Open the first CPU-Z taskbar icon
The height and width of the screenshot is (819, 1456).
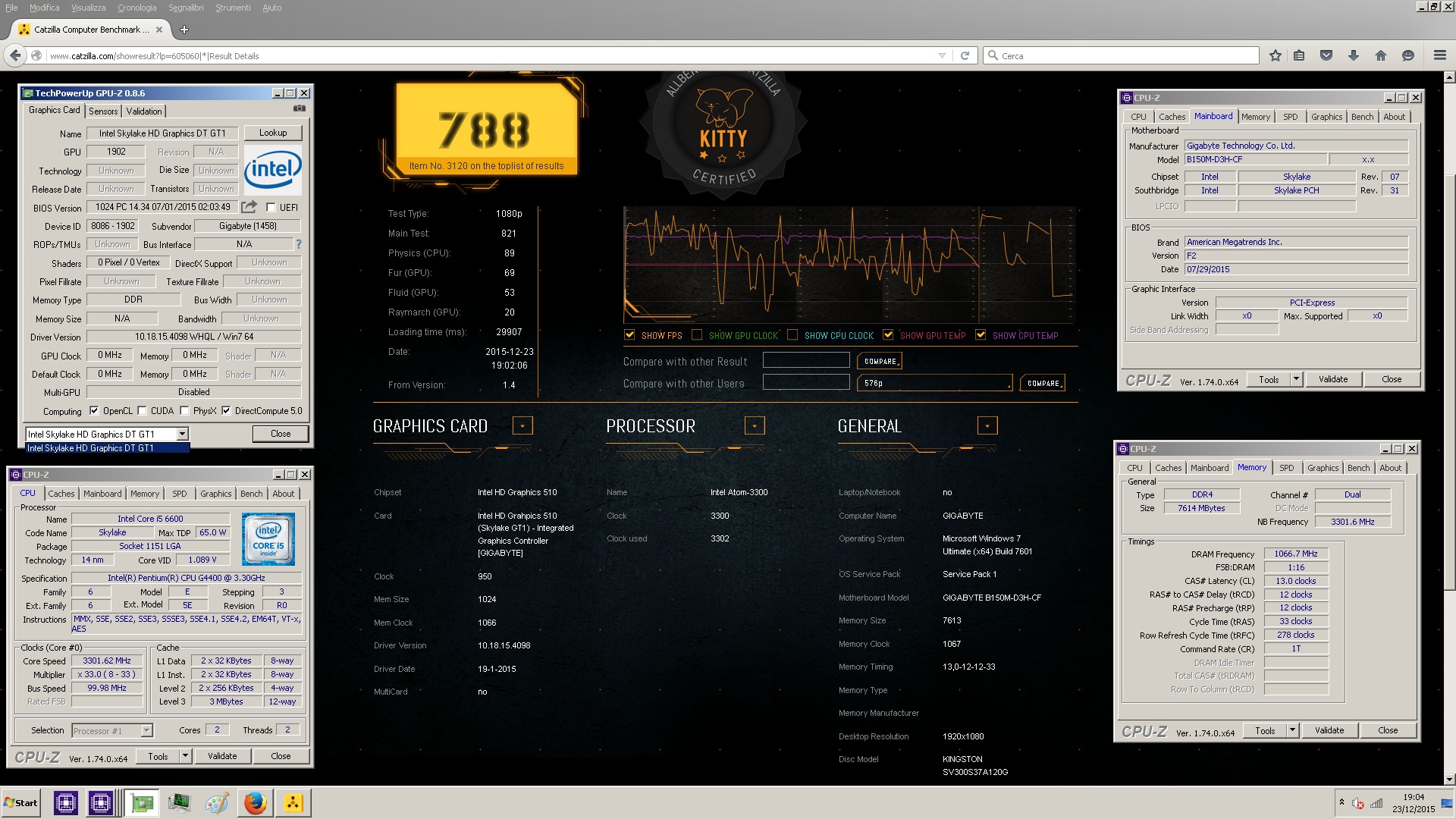point(65,802)
